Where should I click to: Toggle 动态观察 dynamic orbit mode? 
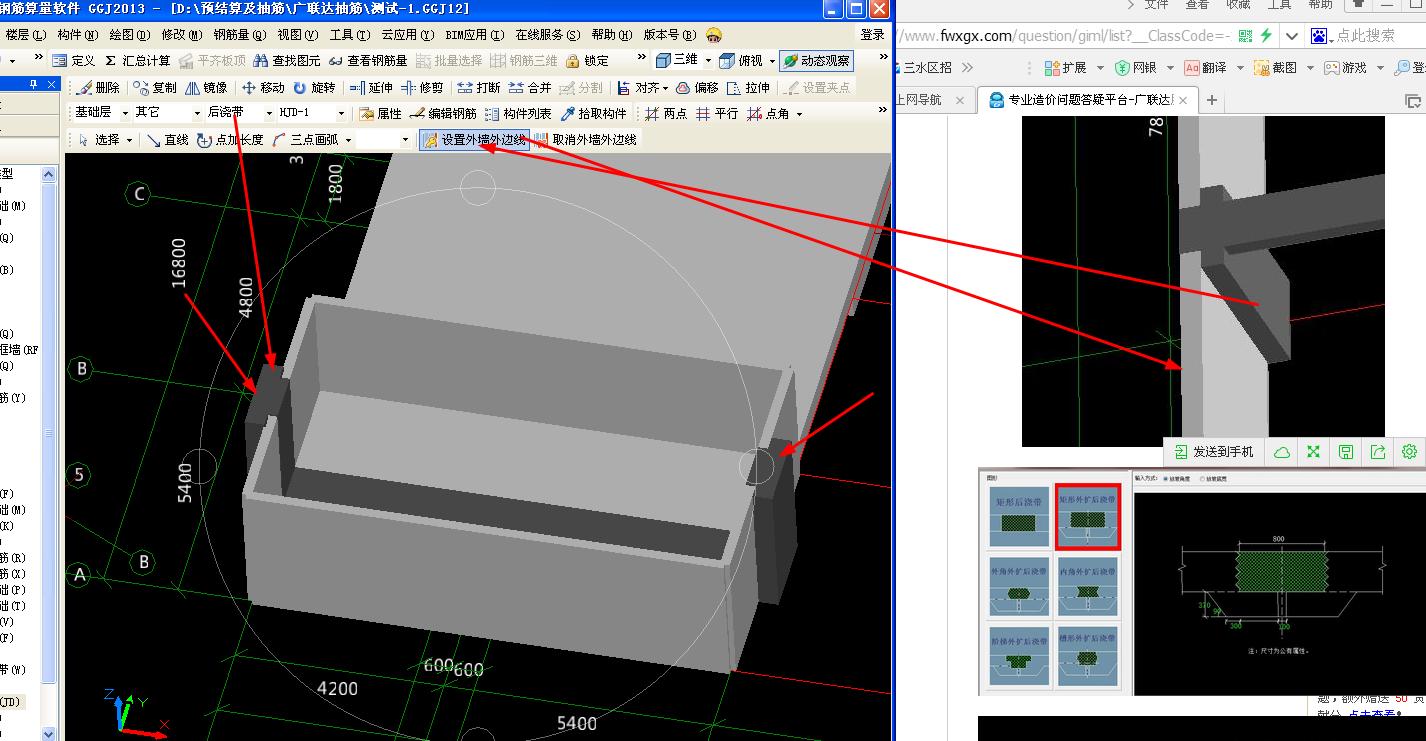click(816, 61)
